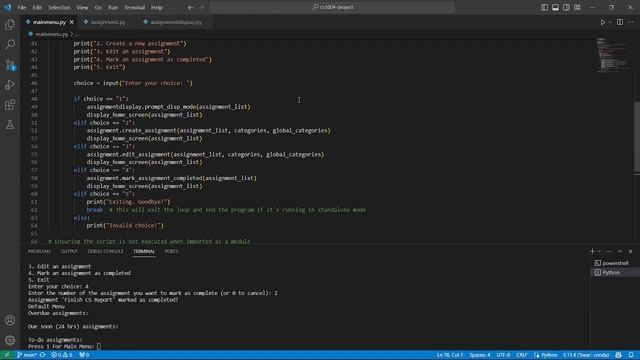The width and height of the screenshot is (640, 360).
Task: Open editor More Actions ellipsis
Action: pyautogui.click(x=631, y=22)
